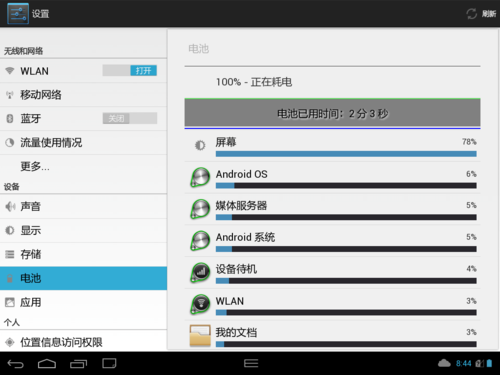Click the screen brightness icon in battery list

[200, 145]
